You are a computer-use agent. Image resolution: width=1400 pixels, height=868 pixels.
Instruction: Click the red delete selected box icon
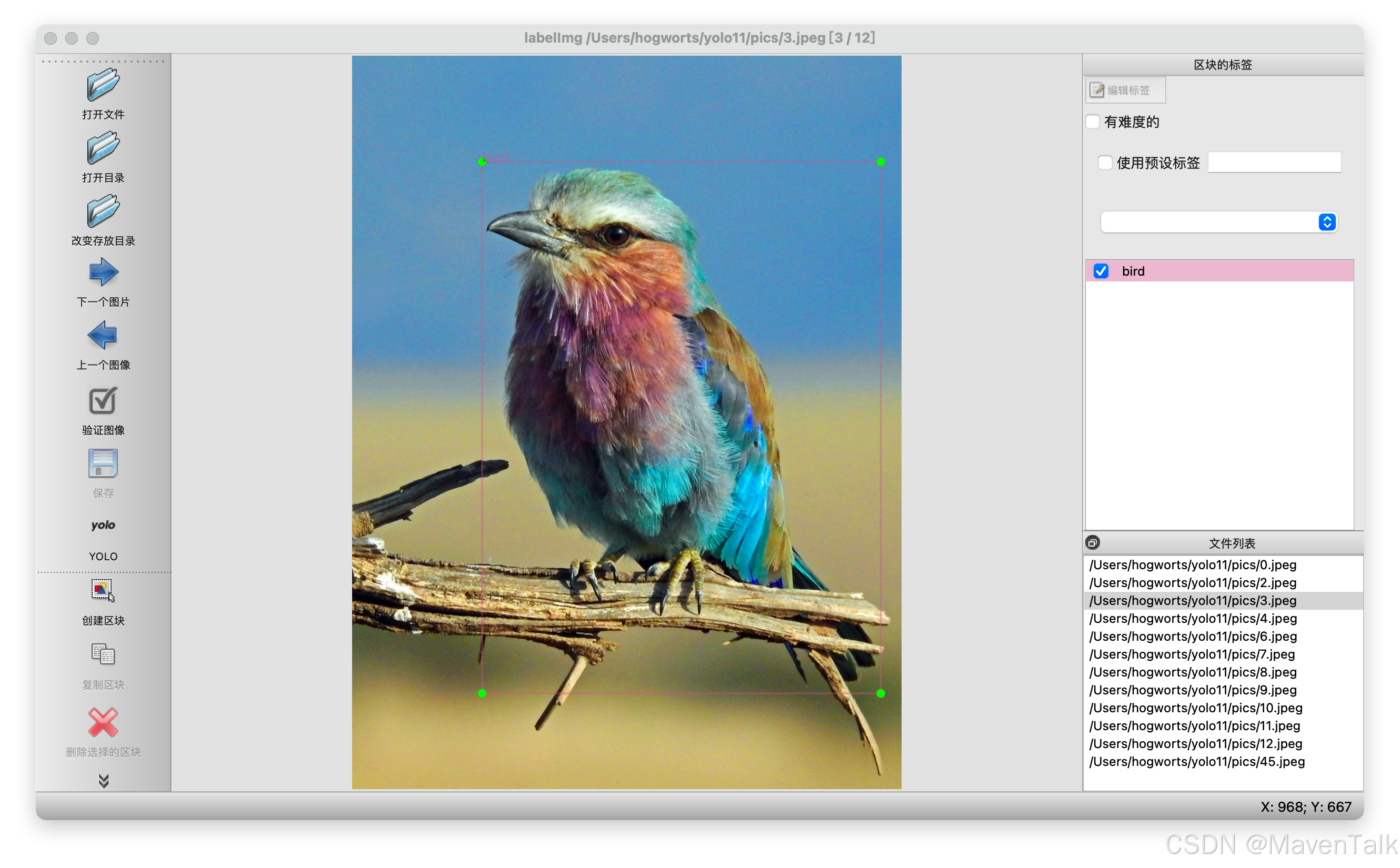coord(103,722)
